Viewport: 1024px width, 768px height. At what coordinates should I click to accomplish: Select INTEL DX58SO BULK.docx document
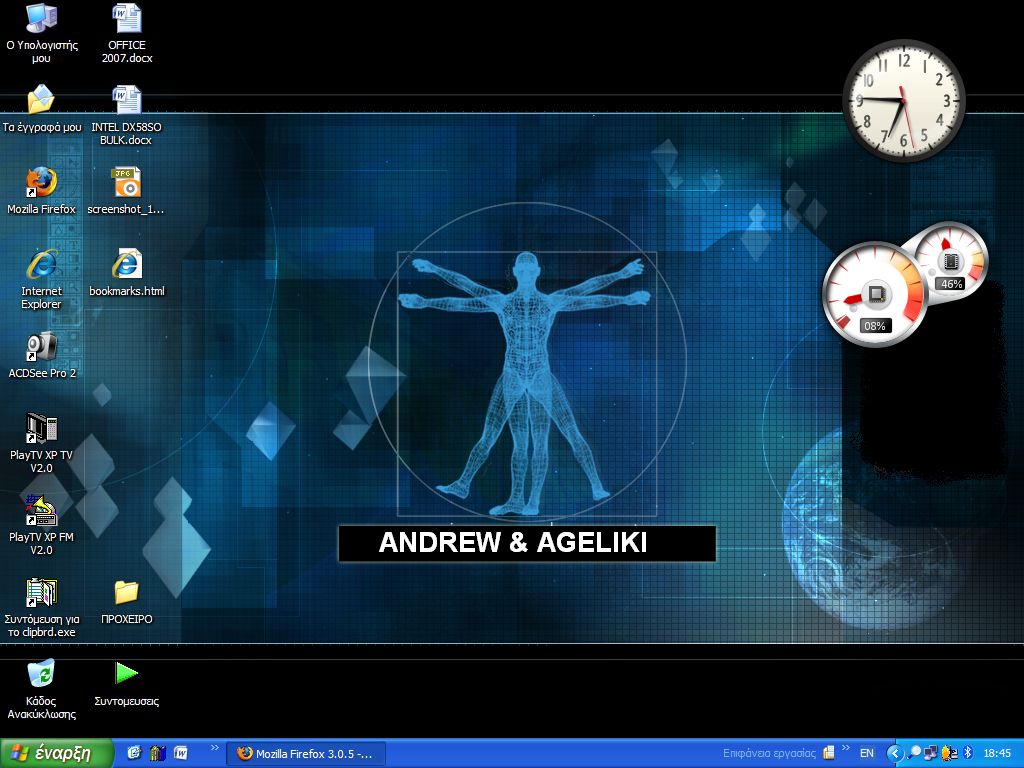point(126,116)
